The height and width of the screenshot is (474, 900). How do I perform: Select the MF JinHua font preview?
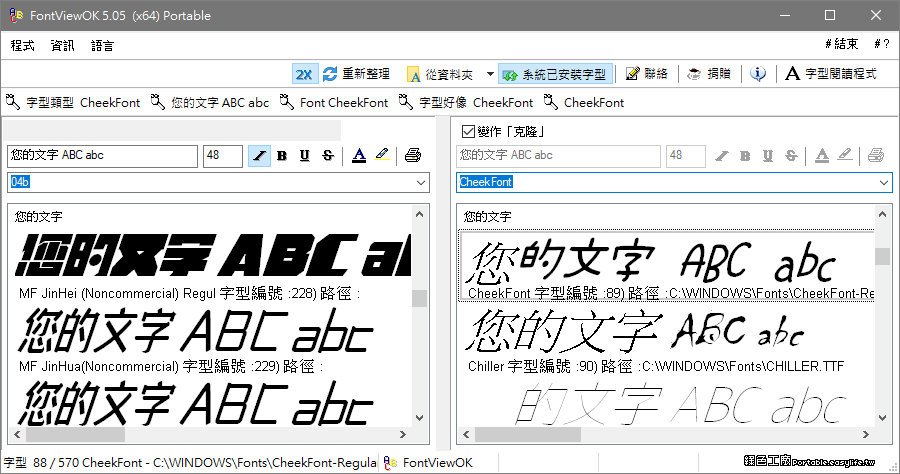point(211,340)
